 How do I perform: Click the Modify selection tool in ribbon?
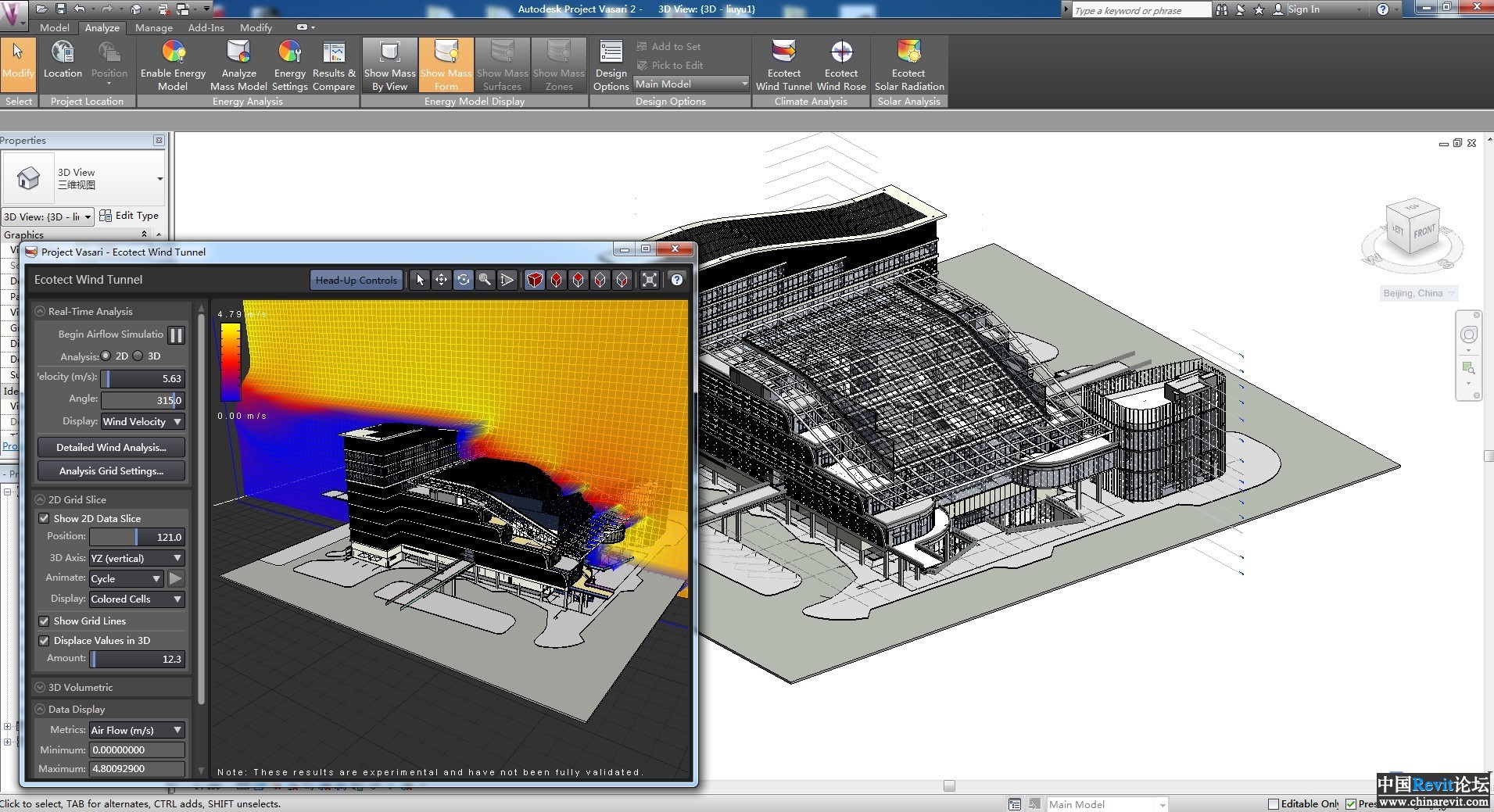(x=17, y=65)
